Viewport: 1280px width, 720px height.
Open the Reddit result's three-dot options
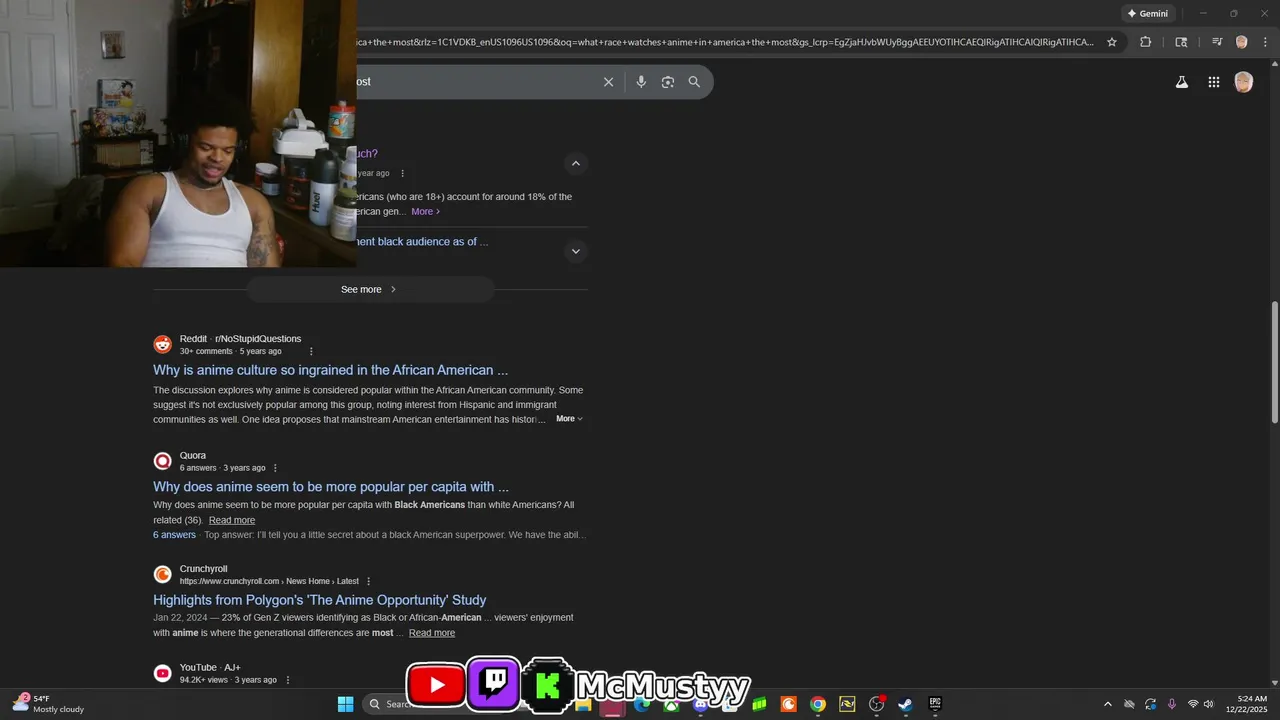click(x=311, y=351)
